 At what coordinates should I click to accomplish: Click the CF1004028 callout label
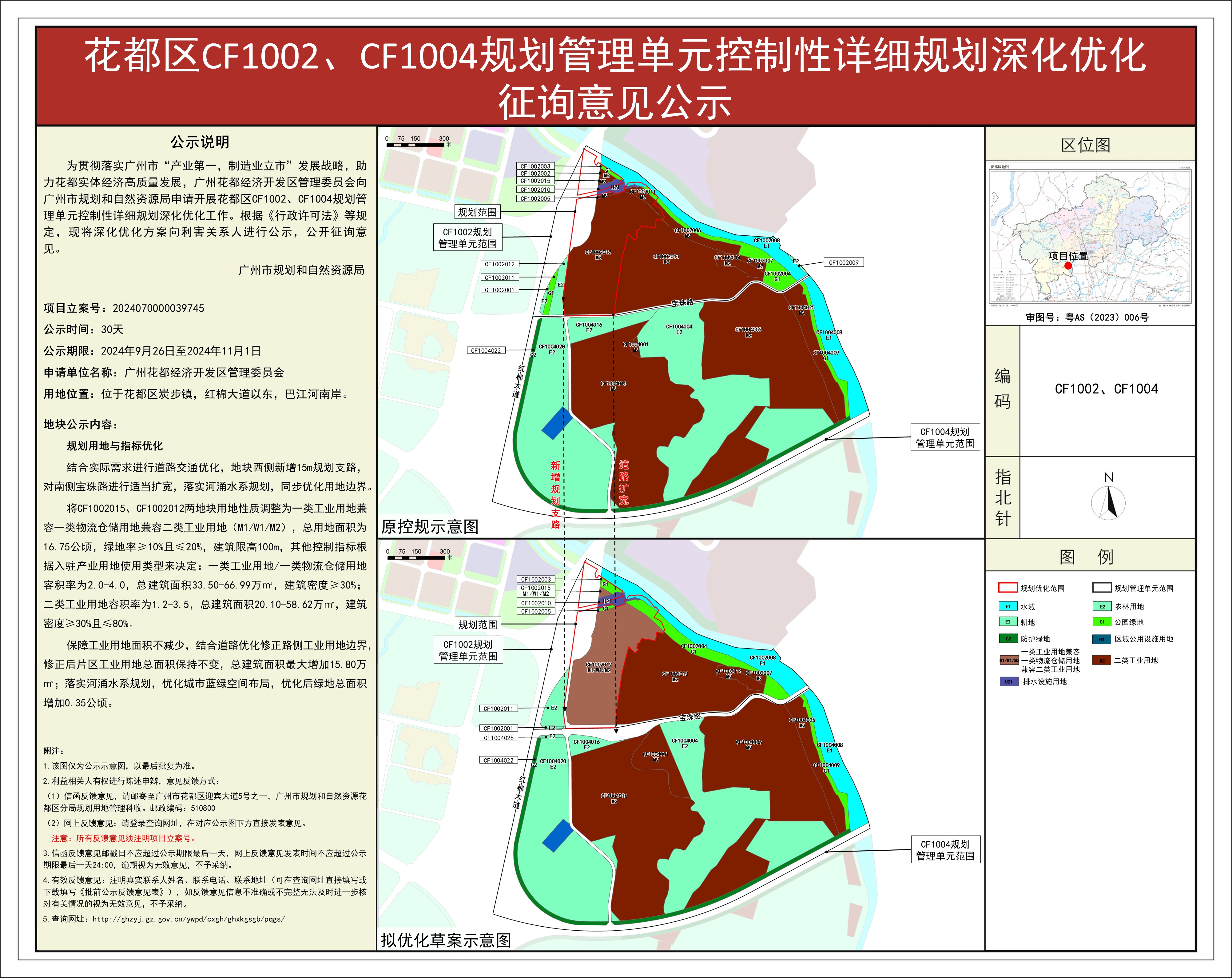(x=498, y=738)
